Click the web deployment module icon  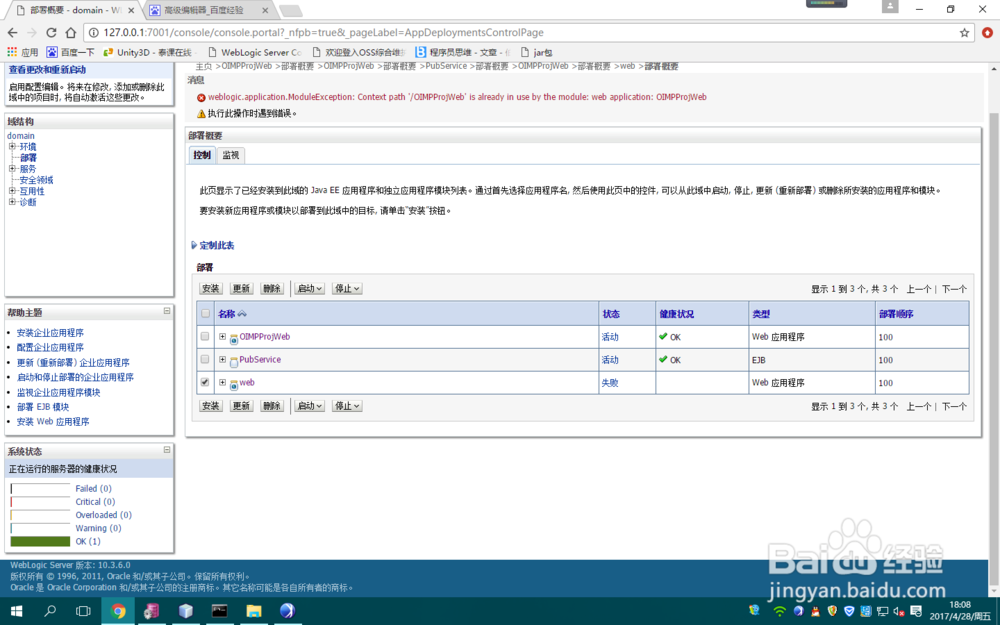[x=234, y=385]
